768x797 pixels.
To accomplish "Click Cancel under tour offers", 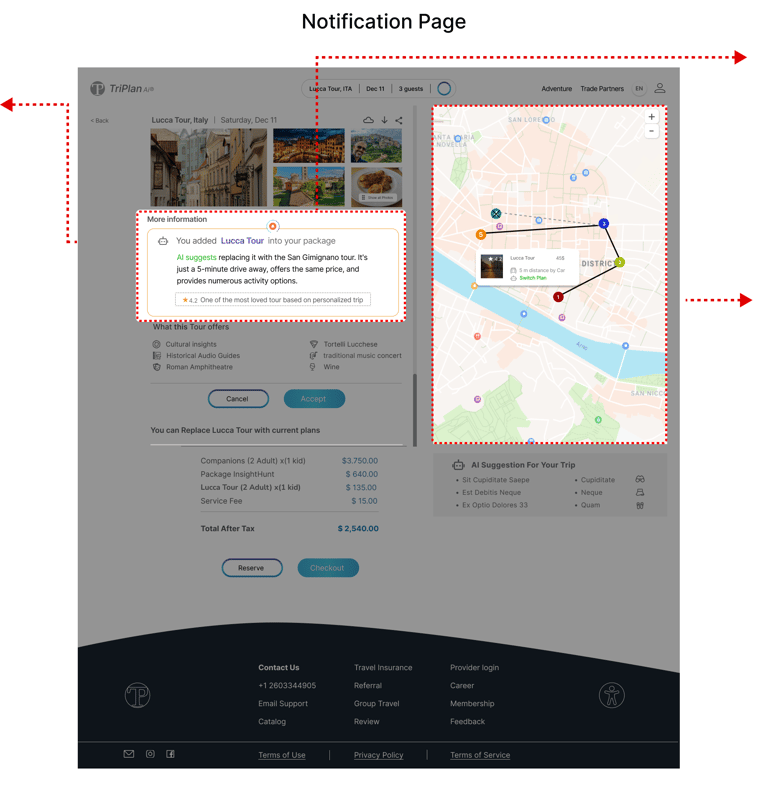I will point(238,399).
